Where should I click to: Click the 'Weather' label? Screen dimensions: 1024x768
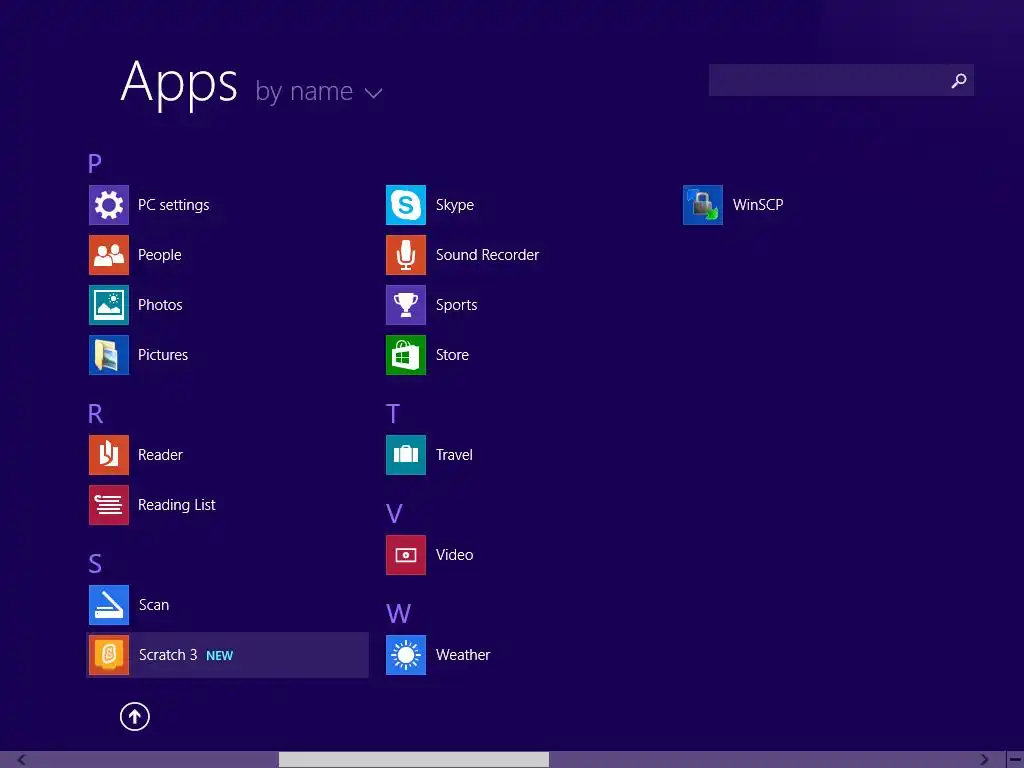point(463,655)
